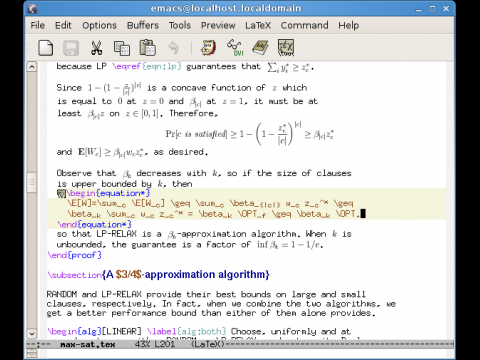Click the \eqref{eqn:lp} reference
Viewport: 480px width, 360px height.
click(147, 66)
